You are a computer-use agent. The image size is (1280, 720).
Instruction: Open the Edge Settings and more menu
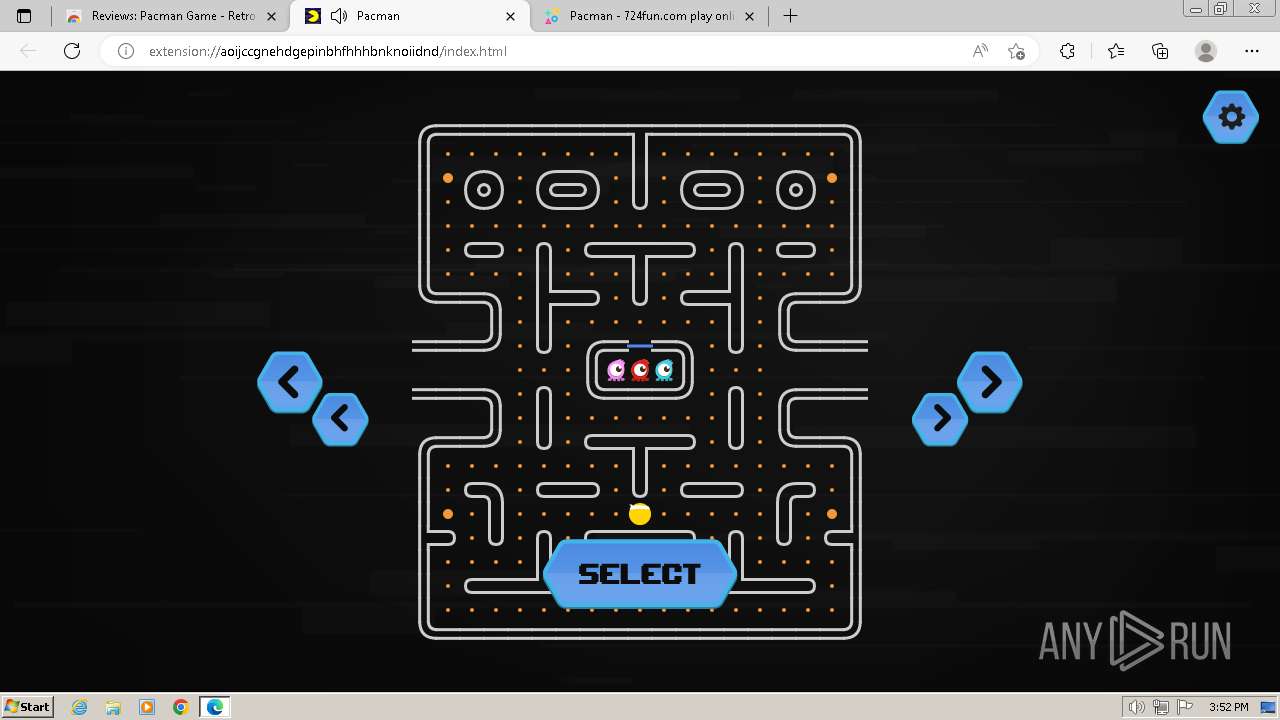[x=1252, y=51]
